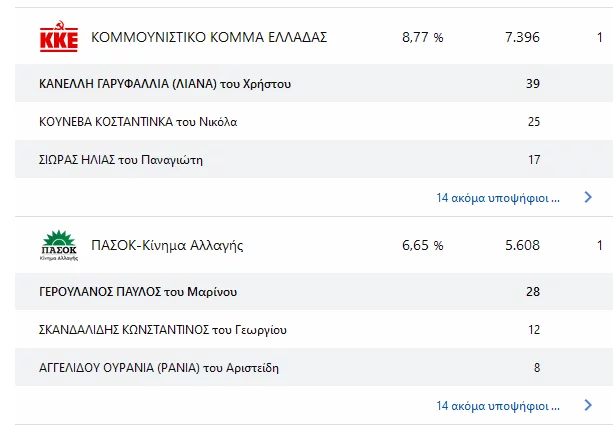Click the ΠΑΣΟΚ total of 5.608 votes

522,245
